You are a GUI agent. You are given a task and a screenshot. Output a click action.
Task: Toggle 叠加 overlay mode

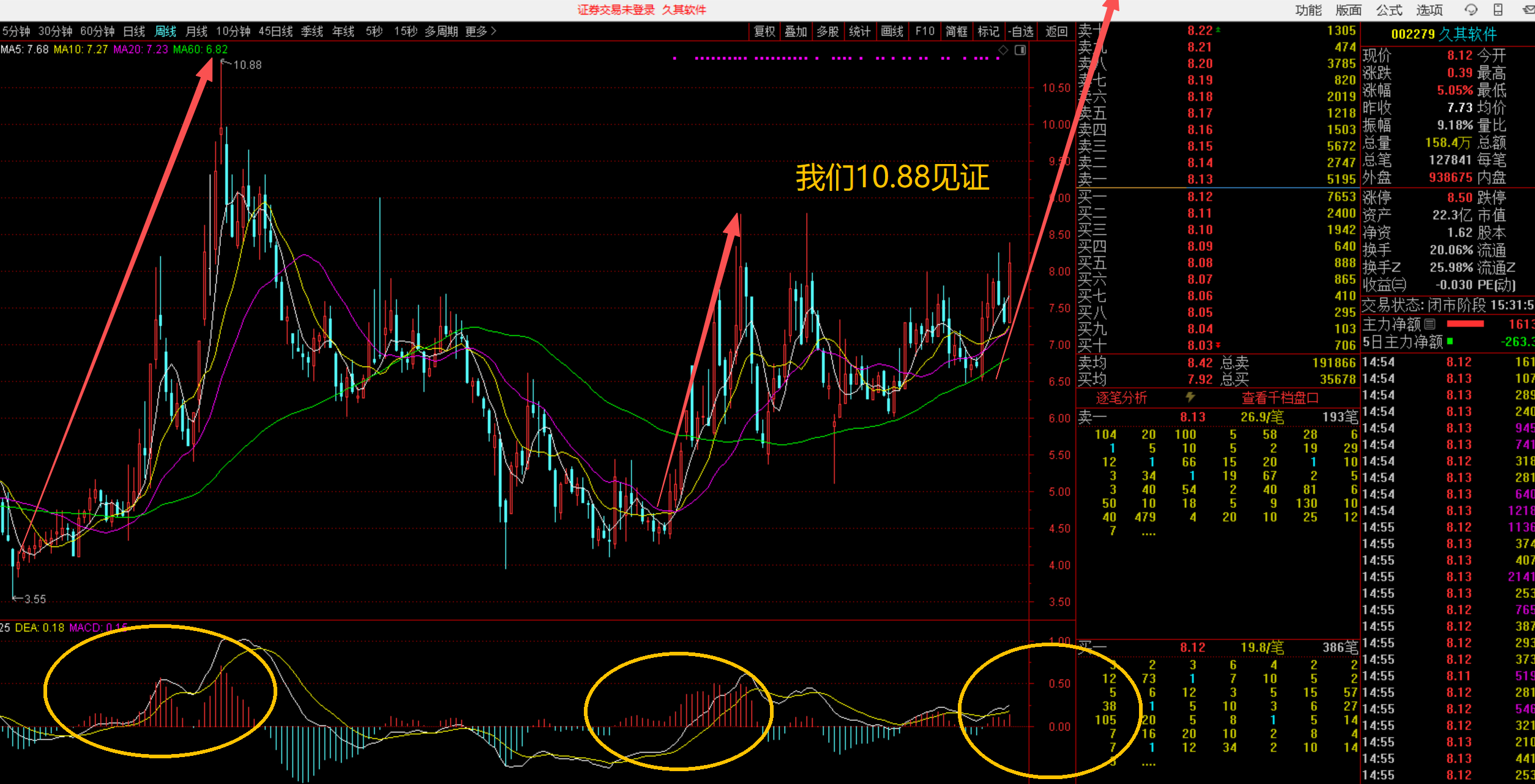point(796,31)
